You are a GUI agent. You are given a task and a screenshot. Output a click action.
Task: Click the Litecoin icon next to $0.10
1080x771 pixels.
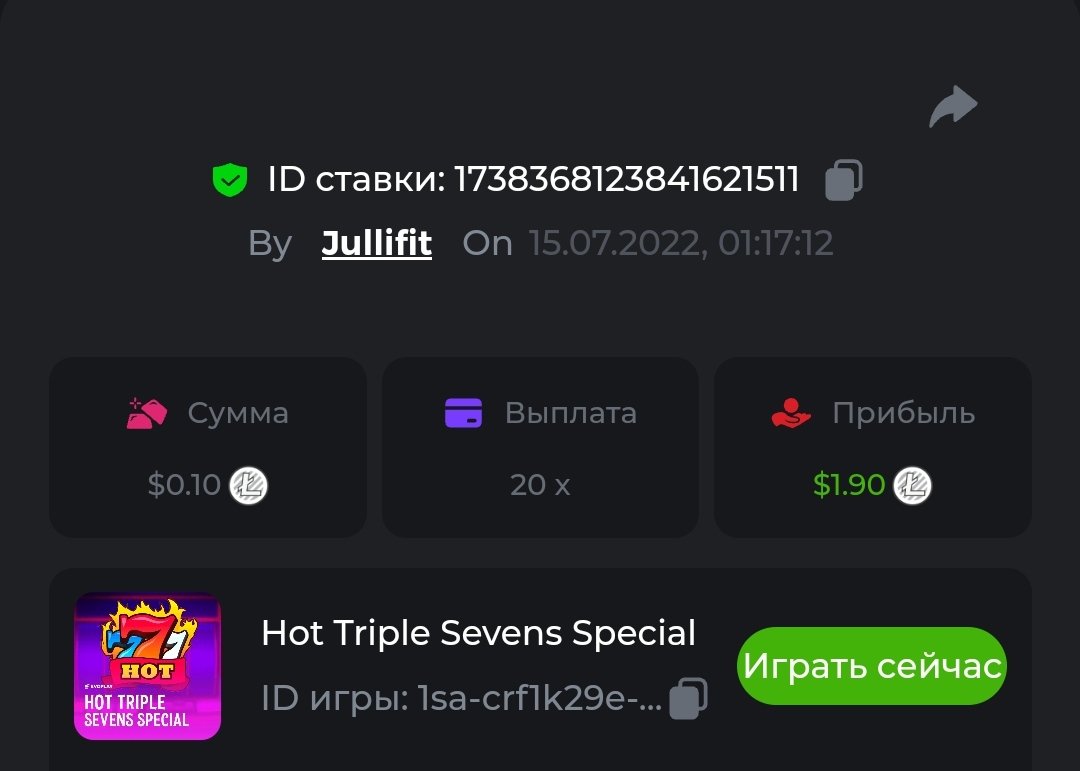point(249,485)
